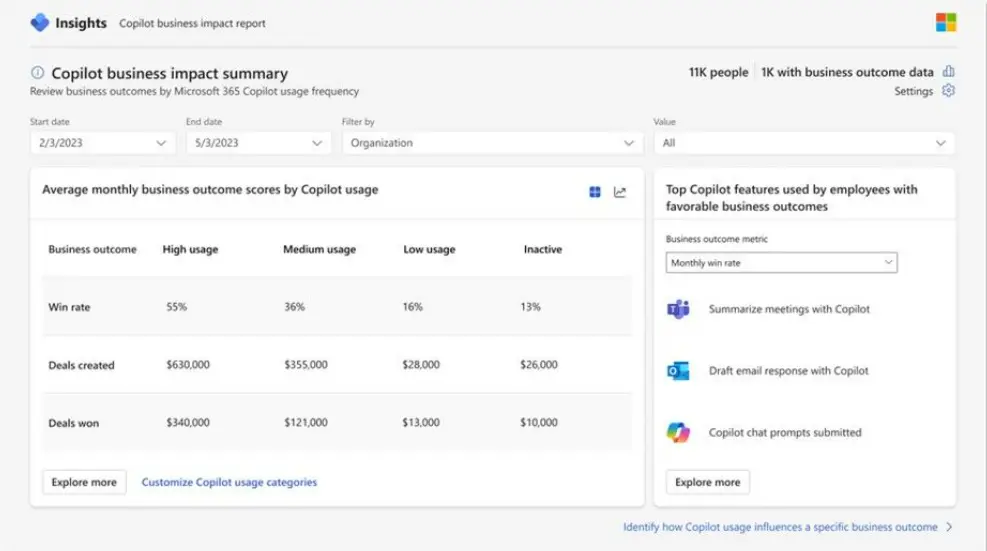Click the 11K people text
This screenshot has width=987, height=551.
718,72
